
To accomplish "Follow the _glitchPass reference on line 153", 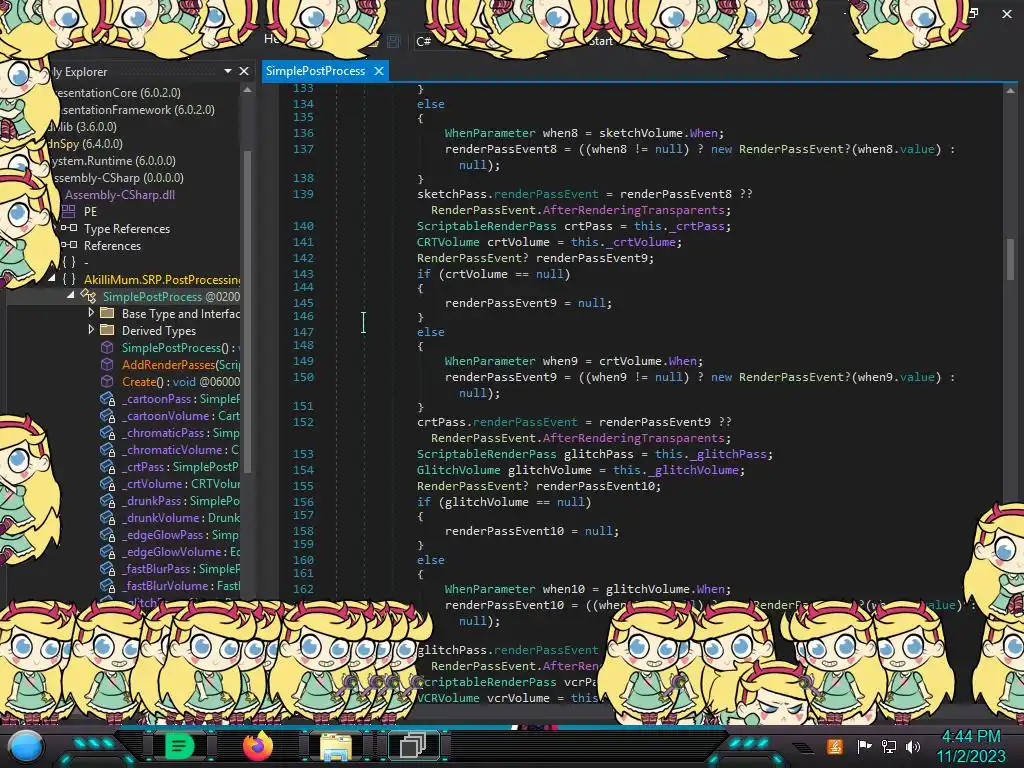I will coord(731,454).
